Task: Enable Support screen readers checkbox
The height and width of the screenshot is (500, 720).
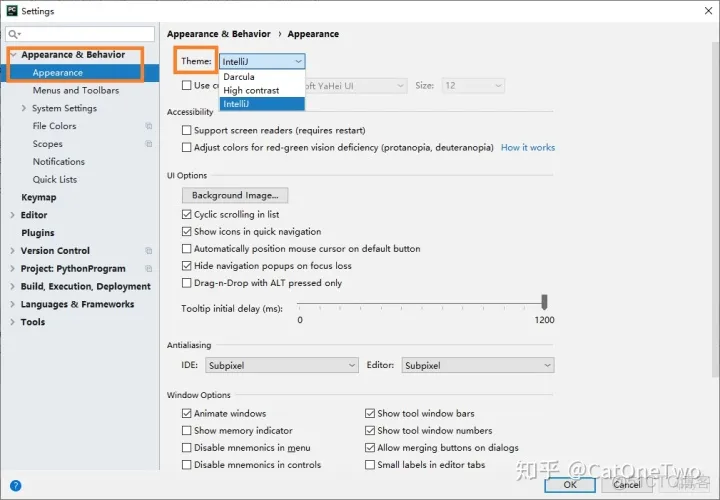Action: (x=186, y=130)
